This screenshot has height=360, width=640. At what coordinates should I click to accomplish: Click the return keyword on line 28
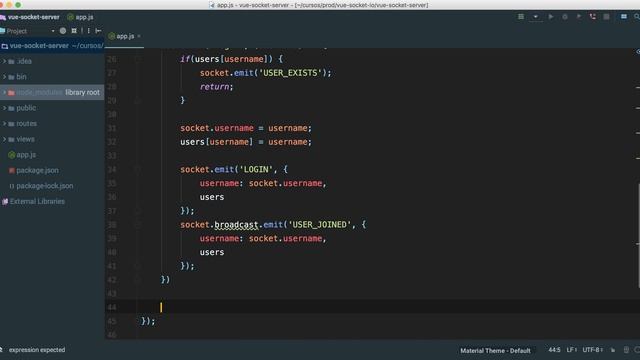214,87
